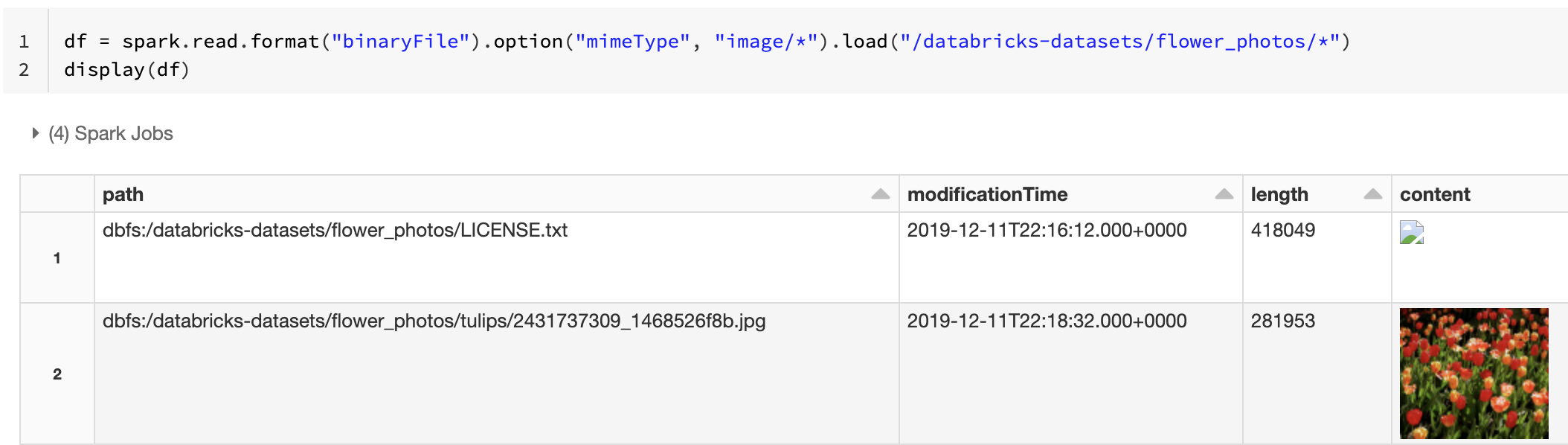Click the length column header label

click(x=1279, y=194)
